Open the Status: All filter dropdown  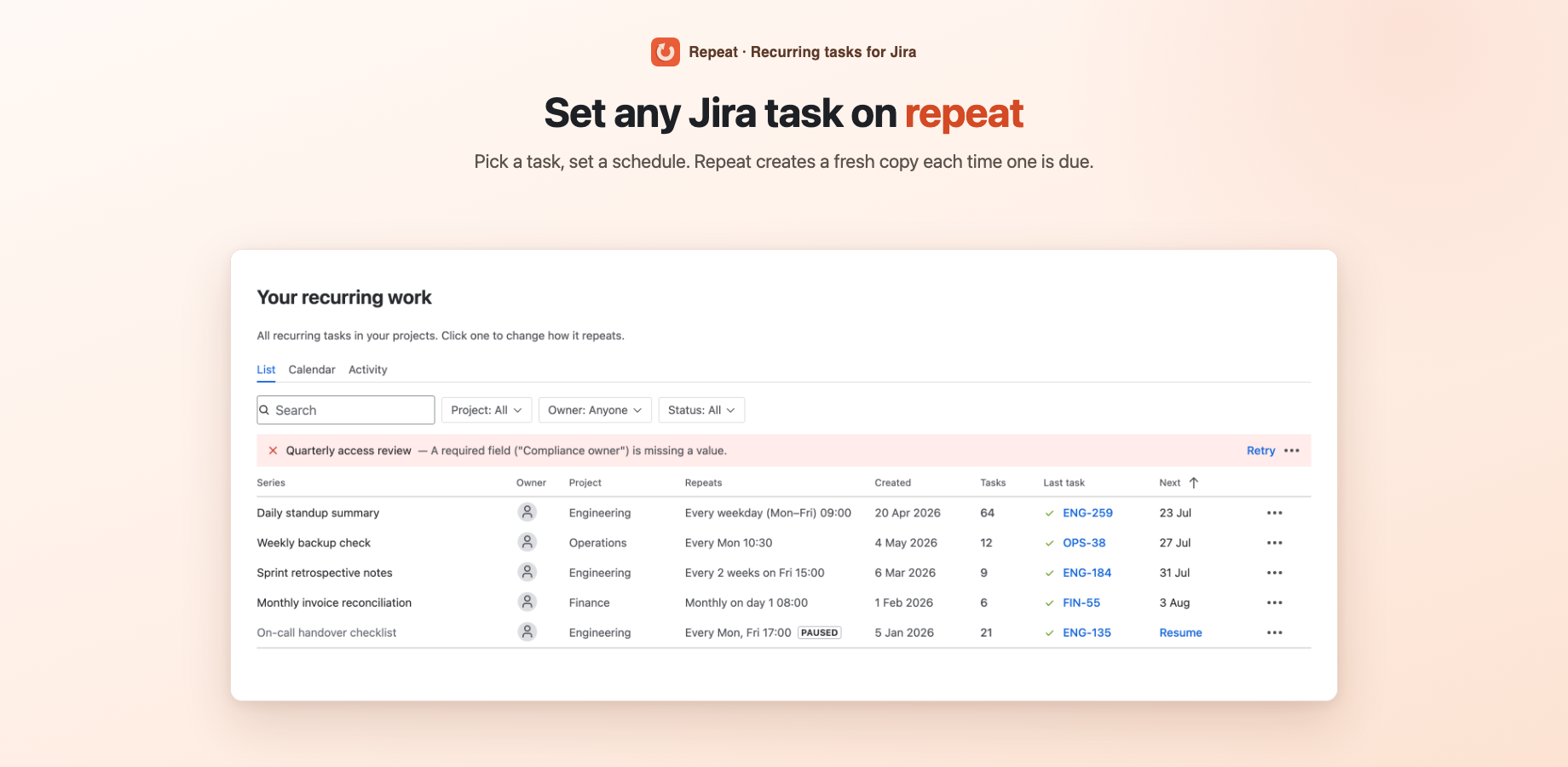pos(701,410)
